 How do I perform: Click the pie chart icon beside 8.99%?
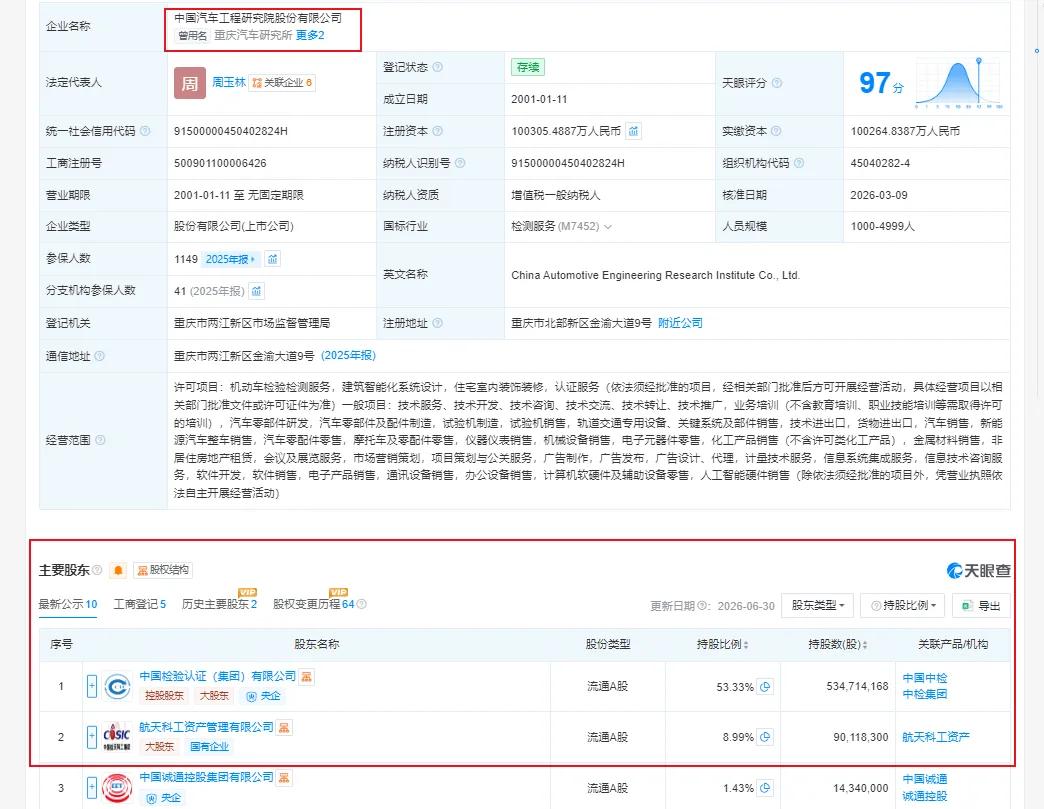[x=766, y=737]
